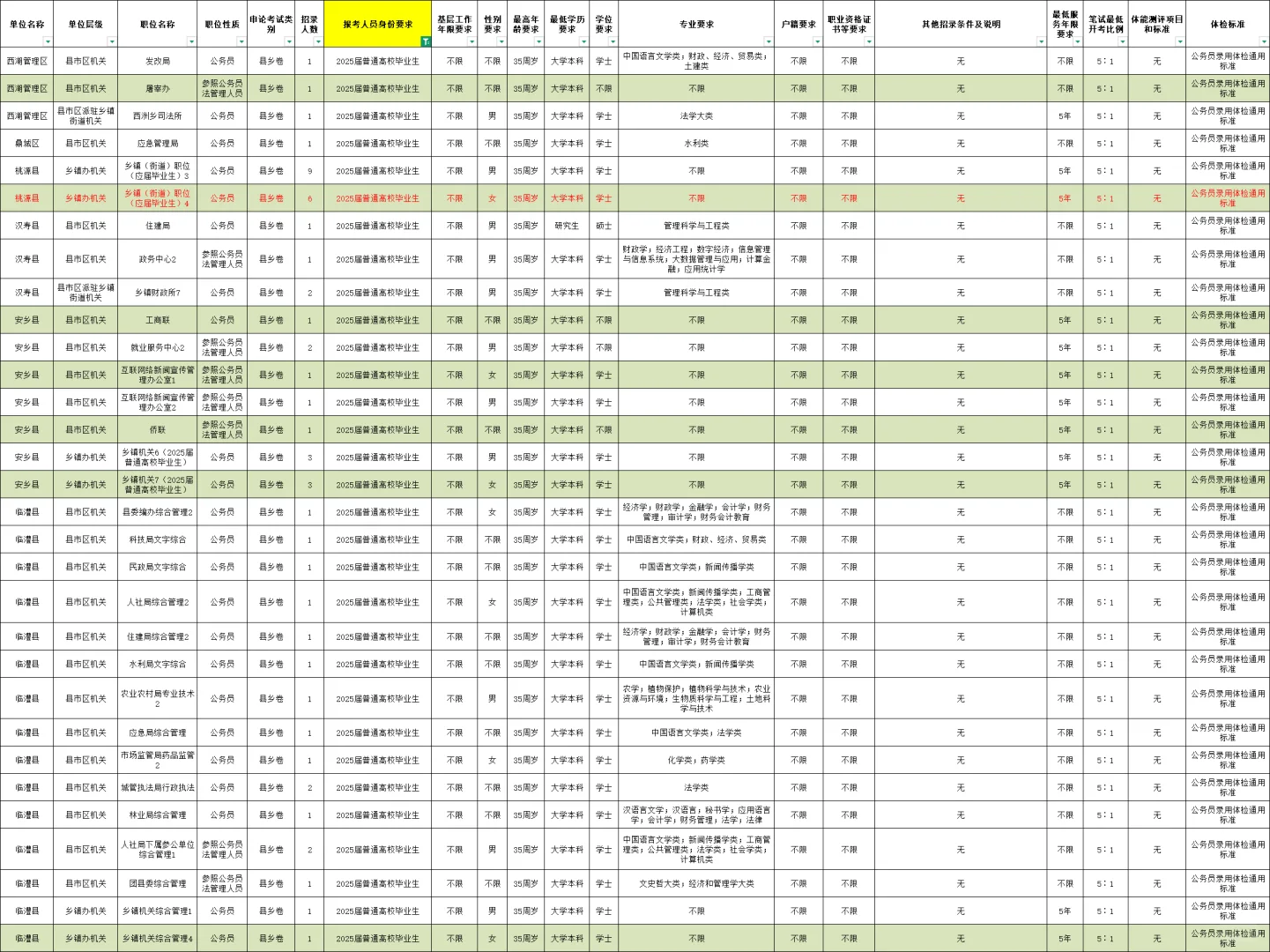The height and width of the screenshot is (952, 1270).
Task: Click the red 乡镇（街道）职位（应届毕业生）4 cell
Action: tap(158, 198)
